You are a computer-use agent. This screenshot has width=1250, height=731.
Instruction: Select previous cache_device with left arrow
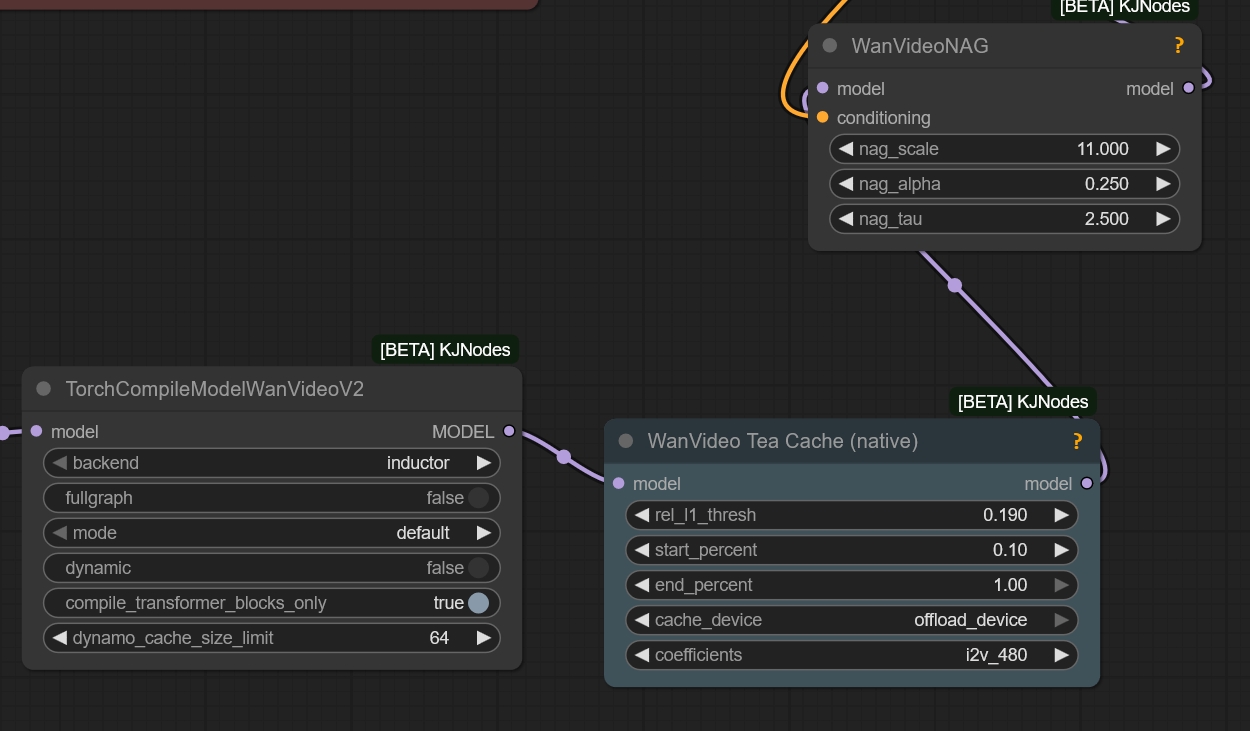coord(642,620)
